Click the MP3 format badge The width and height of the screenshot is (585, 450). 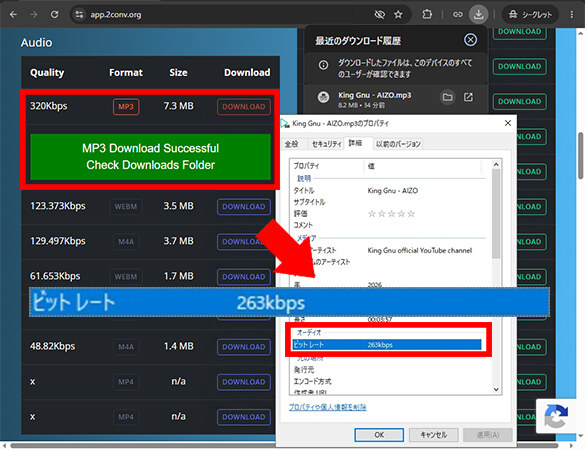point(126,107)
